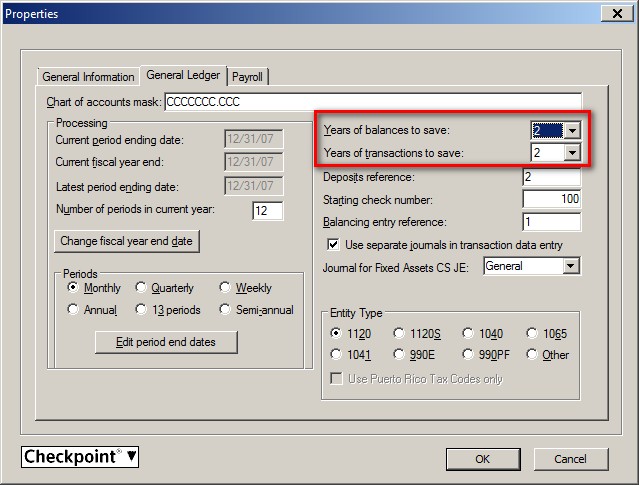This screenshot has width=639, height=485.
Task: Open the Checkpoint dropdown menu
Action: 80,458
